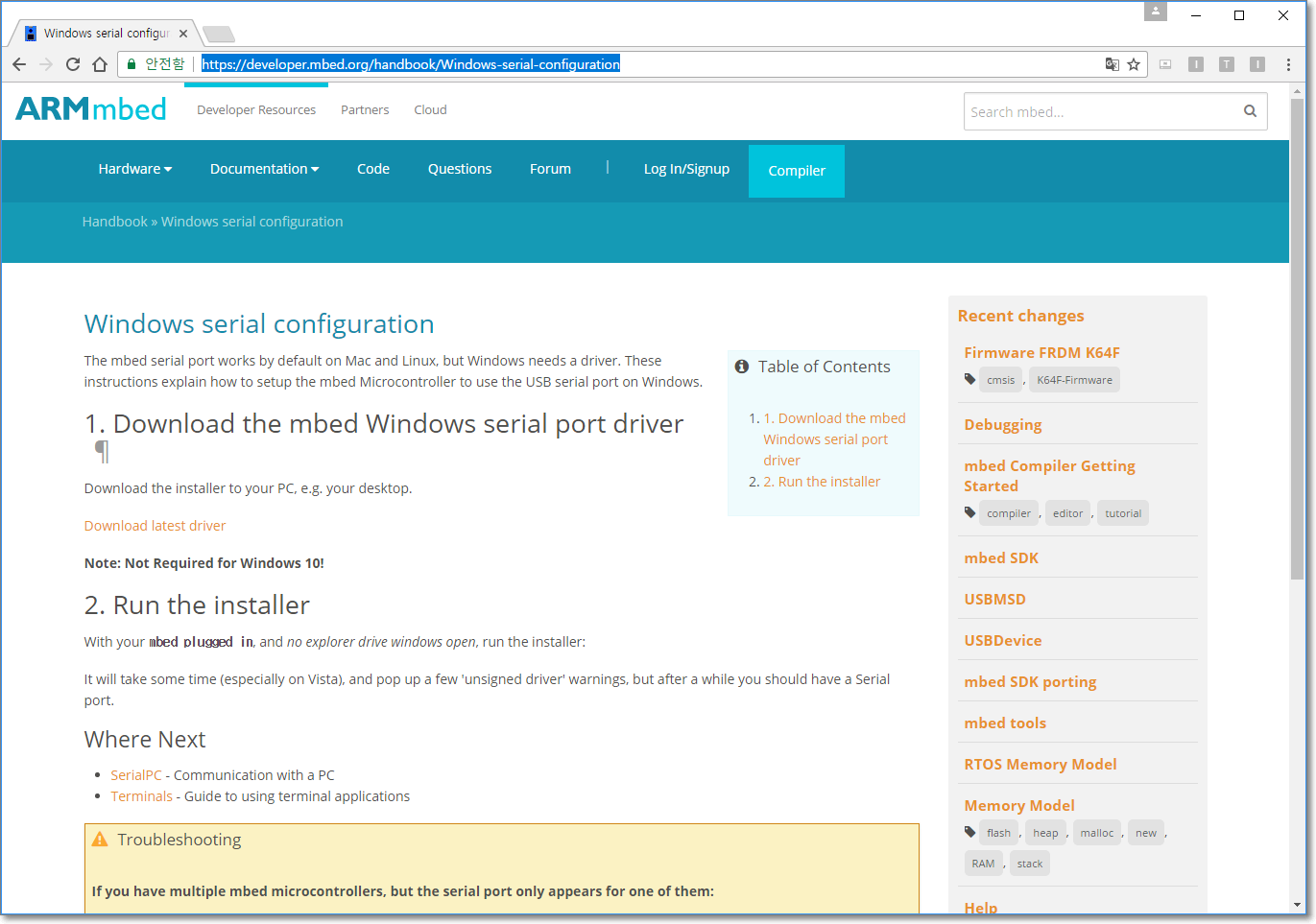Viewport: 1316px width, 924px height.
Task: Click the tutorial tag
Action: [1123, 513]
